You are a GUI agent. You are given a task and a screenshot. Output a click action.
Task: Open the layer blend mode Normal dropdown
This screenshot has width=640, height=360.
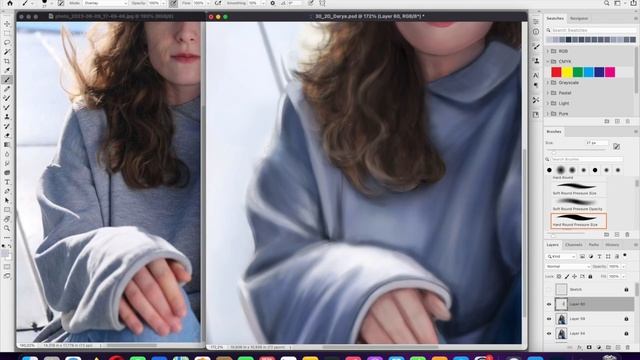pos(568,266)
